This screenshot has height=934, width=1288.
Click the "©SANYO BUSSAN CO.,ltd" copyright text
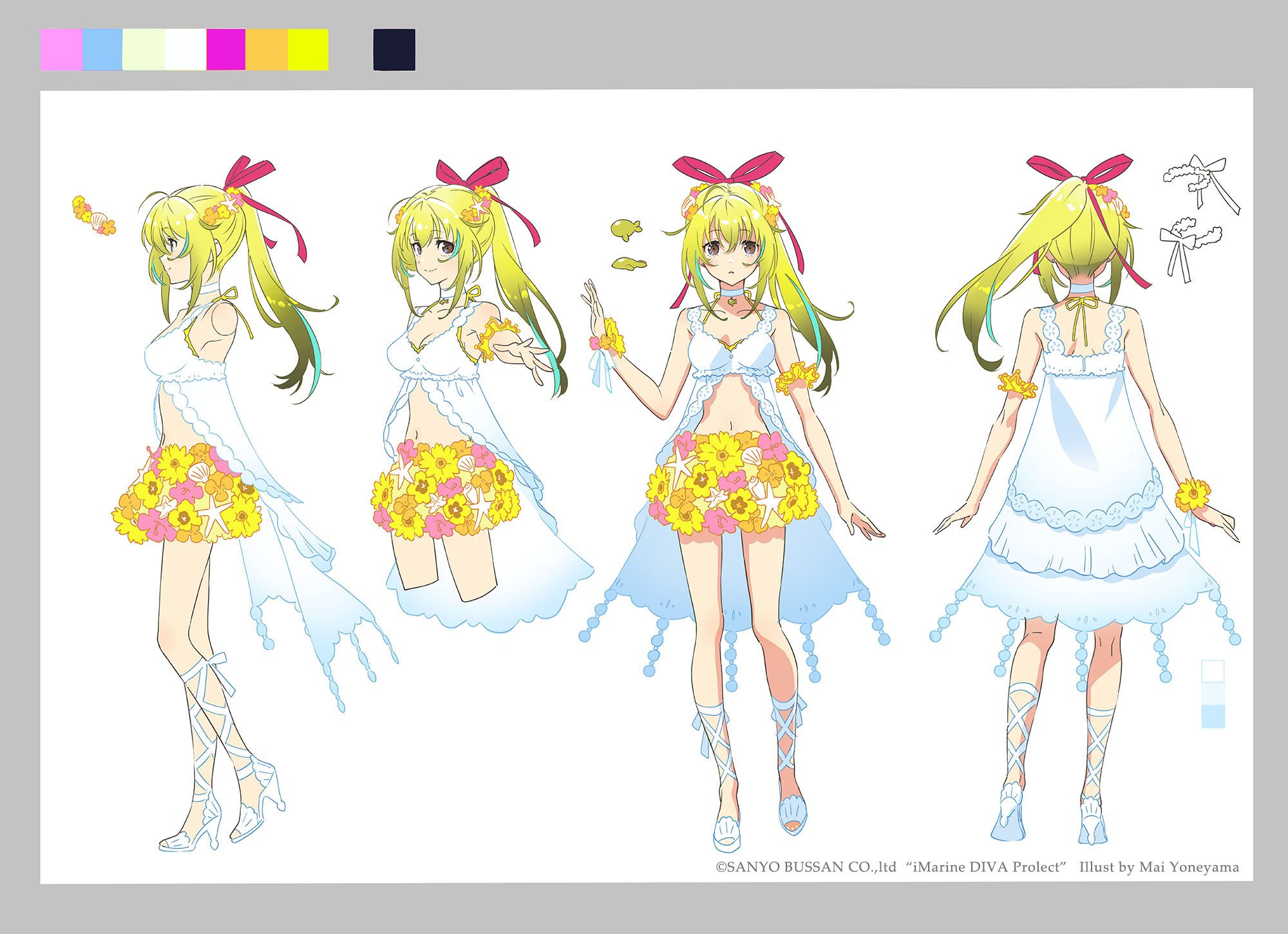tap(806, 867)
